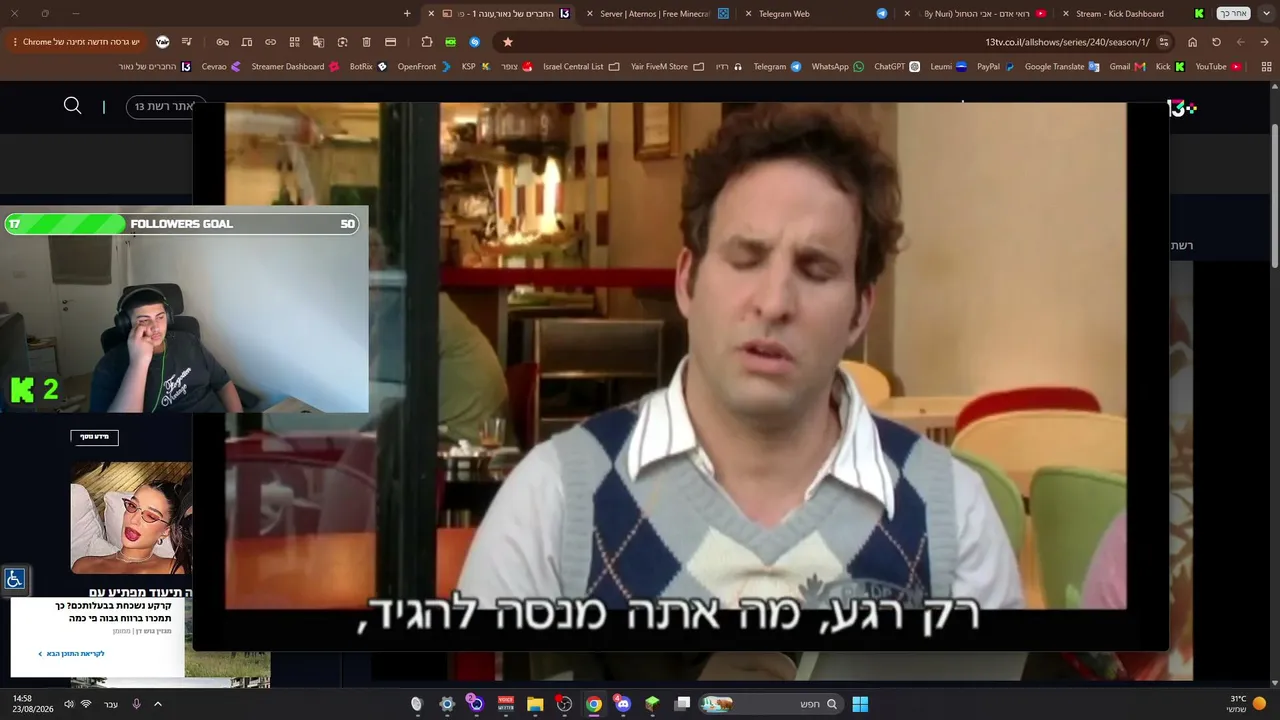Reload the current page
The height and width of the screenshot is (720, 1280).
(x=1216, y=42)
